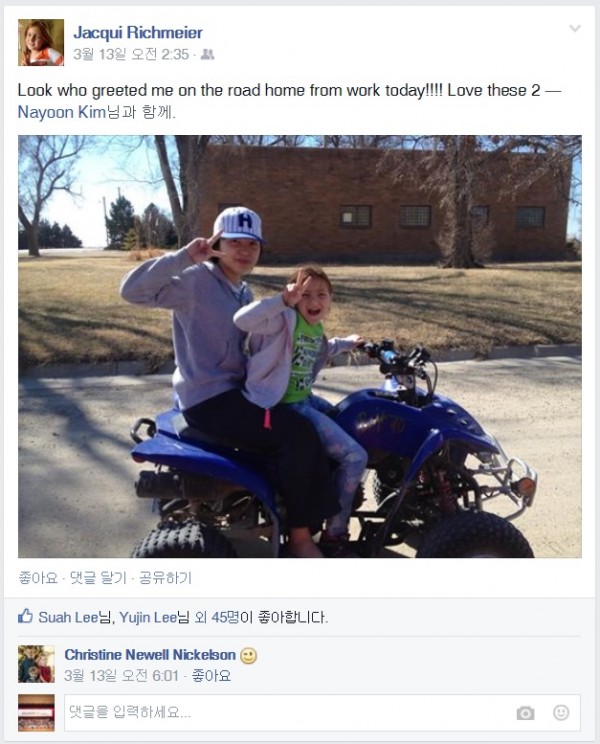
Task: Open Yujin Lee's profile from likes
Action: click(x=148, y=617)
